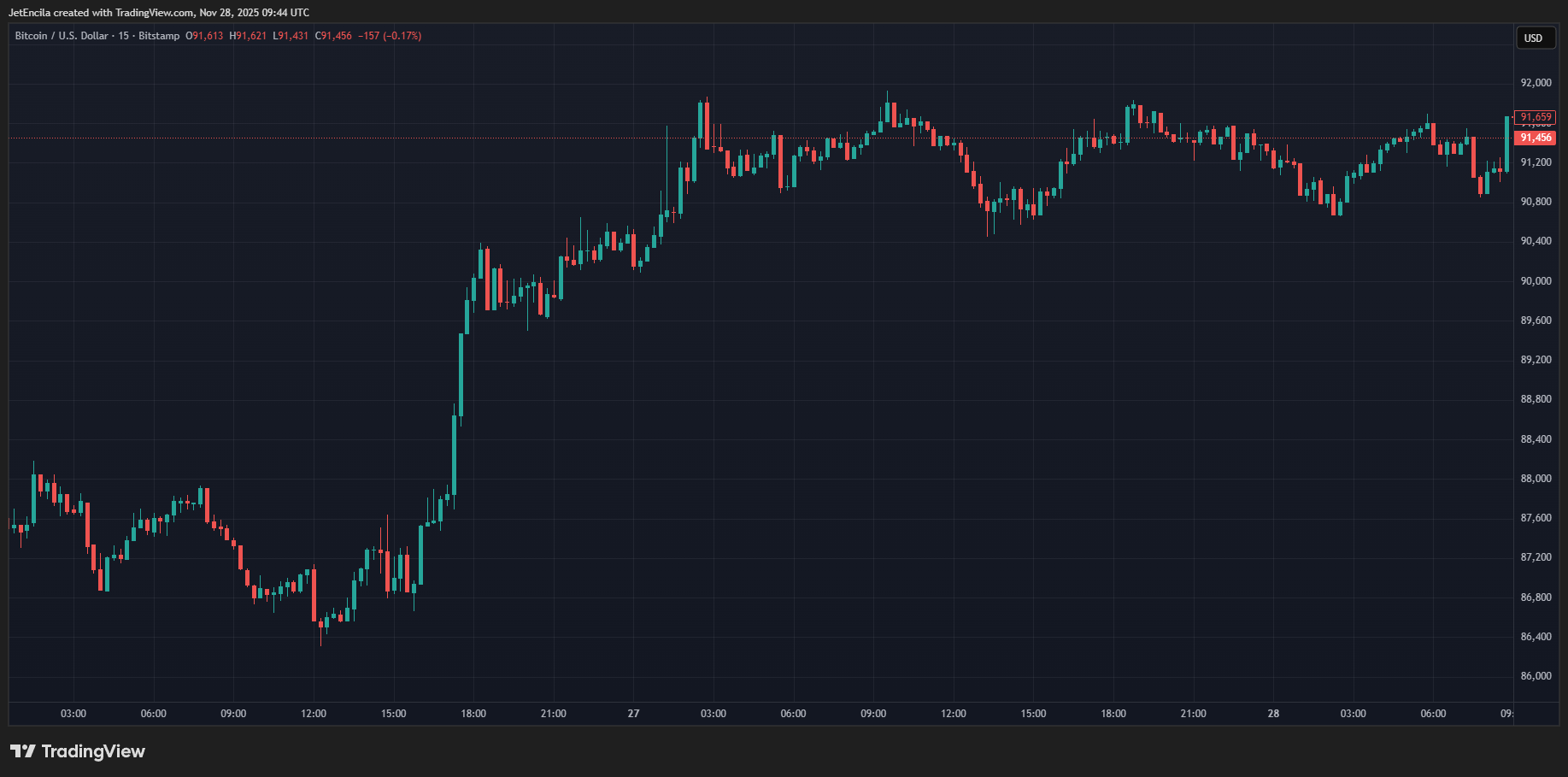Click the 90,000 price axis label

point(1536,281)
